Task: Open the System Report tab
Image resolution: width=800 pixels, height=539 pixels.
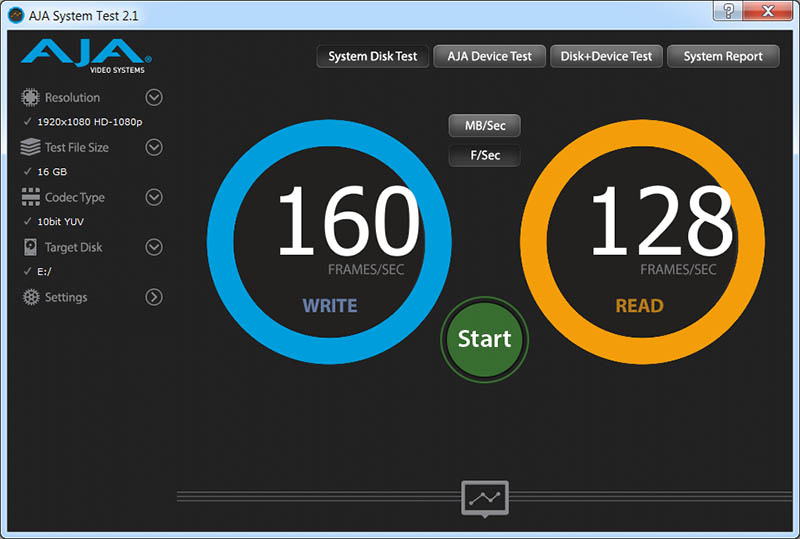Action: [x=723, y=56]
